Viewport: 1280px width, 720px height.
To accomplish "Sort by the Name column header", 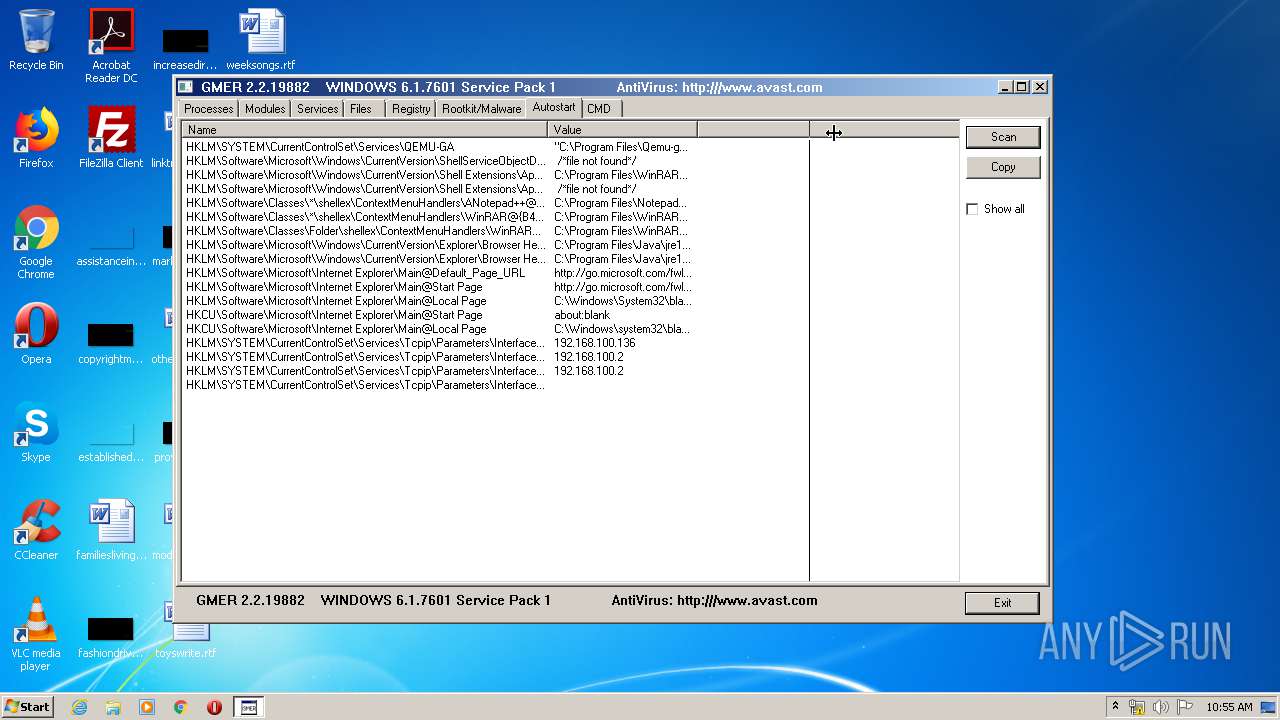I will (x=365, y=130).
